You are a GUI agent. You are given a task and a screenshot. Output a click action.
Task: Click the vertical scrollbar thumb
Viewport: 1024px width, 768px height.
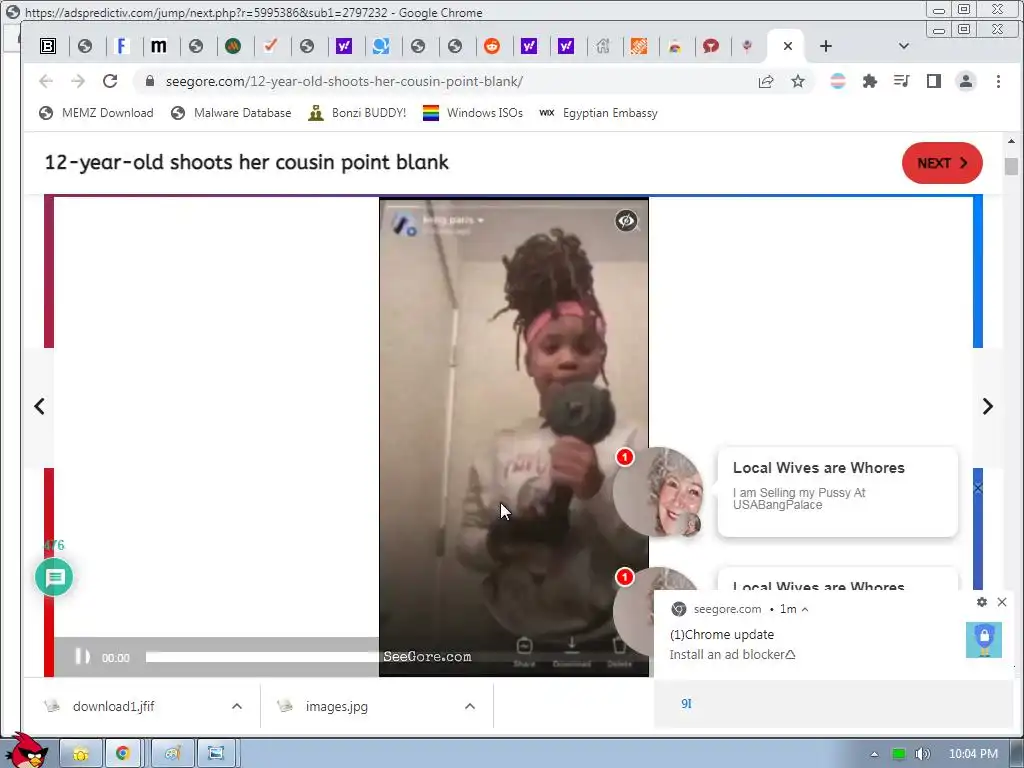point(1011,167)
